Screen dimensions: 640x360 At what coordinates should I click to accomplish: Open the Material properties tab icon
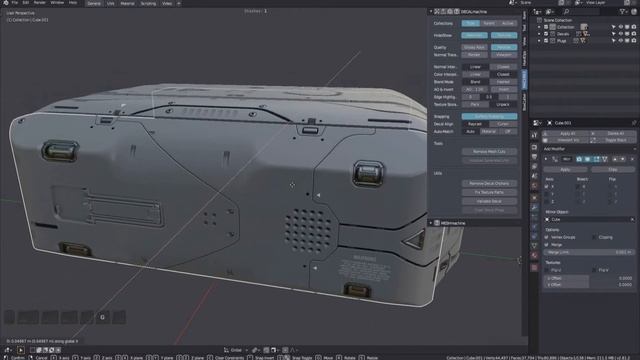click(x=534, y=256)
